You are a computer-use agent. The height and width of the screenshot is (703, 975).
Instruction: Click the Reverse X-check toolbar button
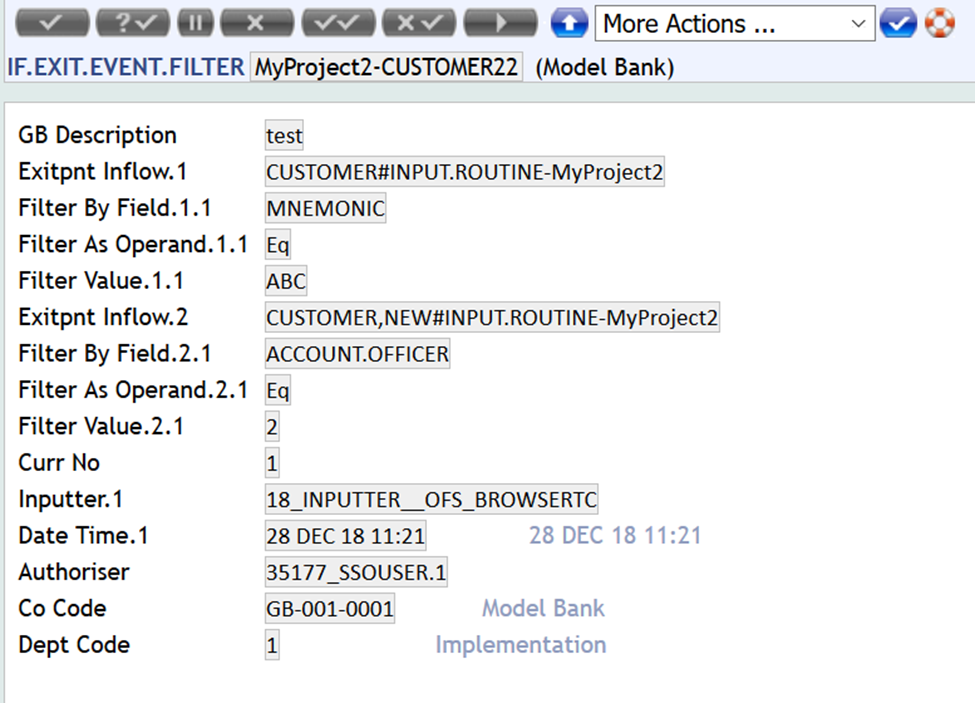tap(421, 23)
